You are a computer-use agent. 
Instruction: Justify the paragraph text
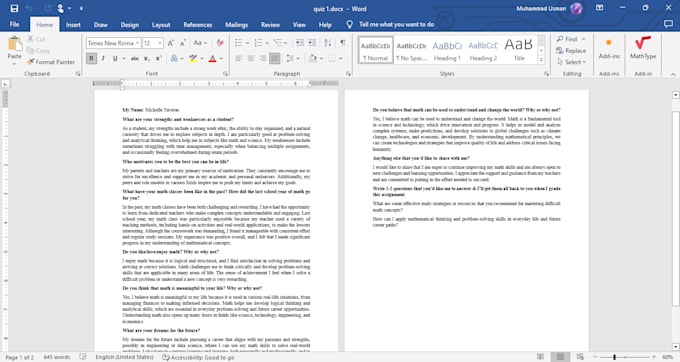275,58
